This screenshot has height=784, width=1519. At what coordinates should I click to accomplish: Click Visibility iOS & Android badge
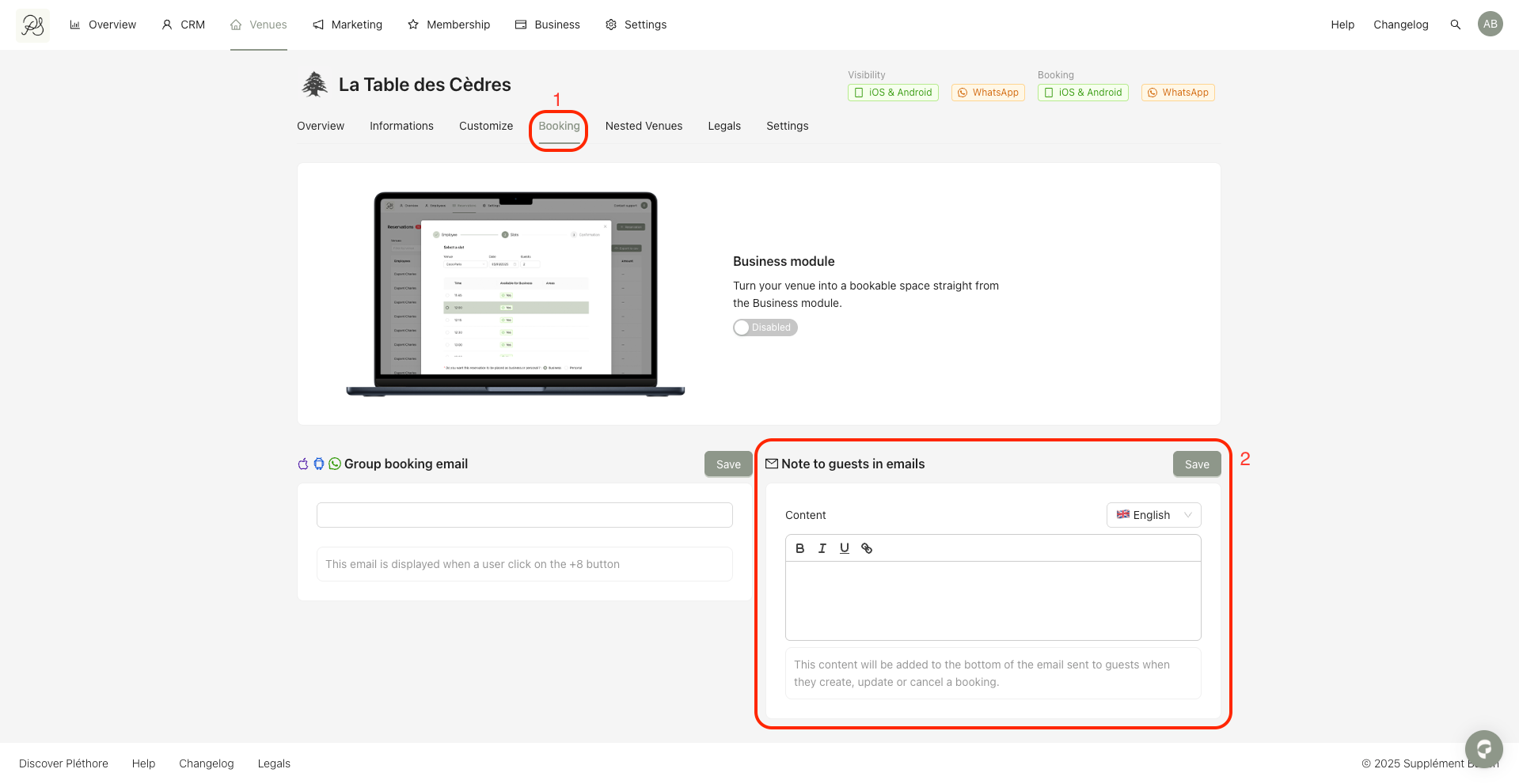pos(893,93)
